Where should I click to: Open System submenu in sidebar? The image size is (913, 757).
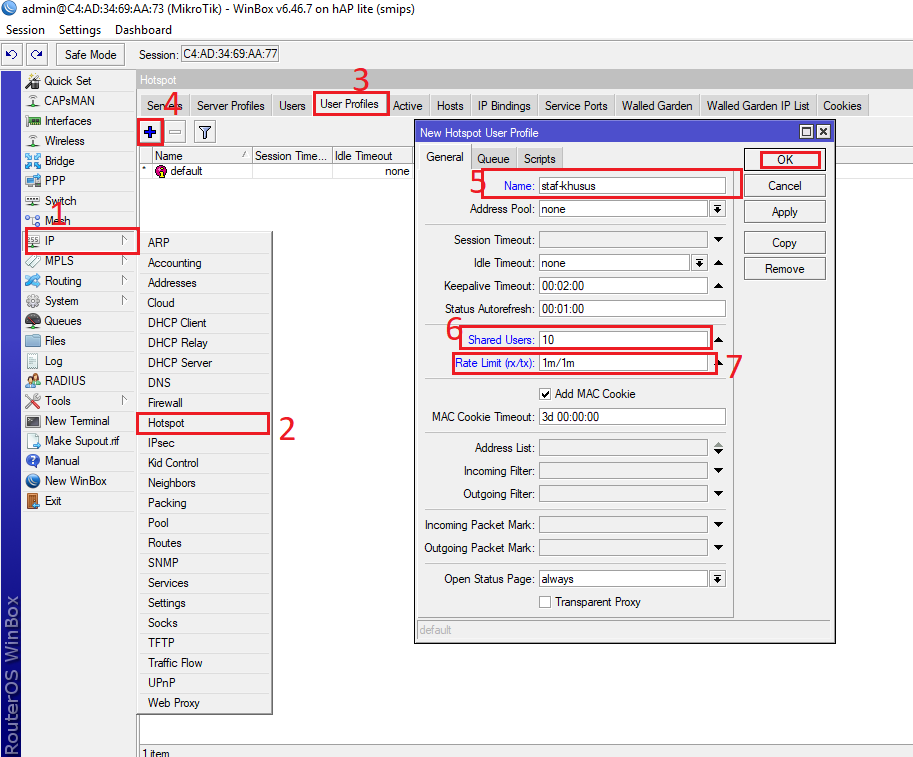click(79, 301)
